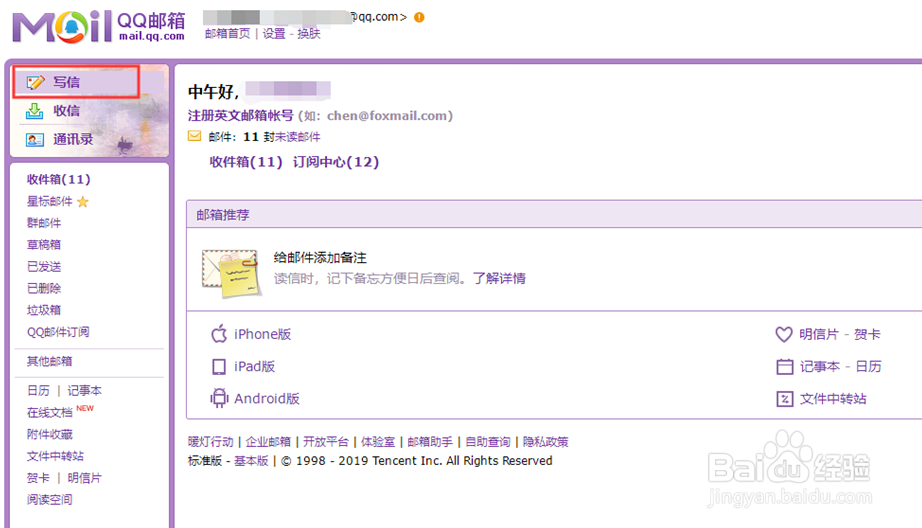The width and height of the screenshot is (922, 528).
Task: Click 记事本 - 日历 in main panel
Action: [840, 366]
